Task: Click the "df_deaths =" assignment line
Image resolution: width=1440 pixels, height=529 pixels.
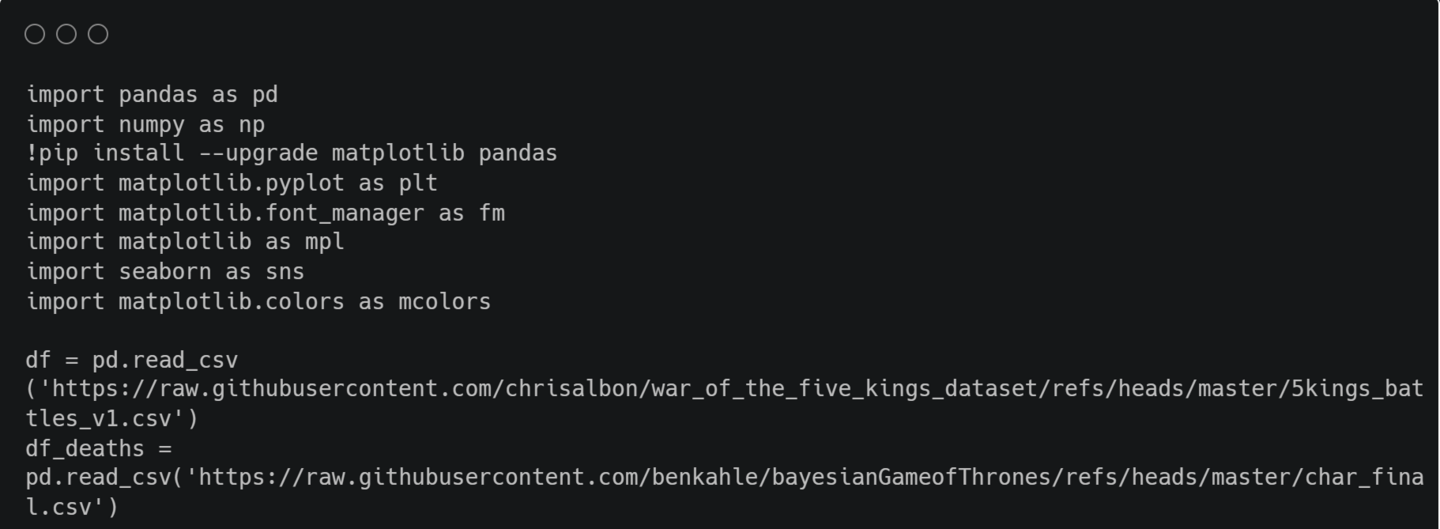Action: click(99, 448)
